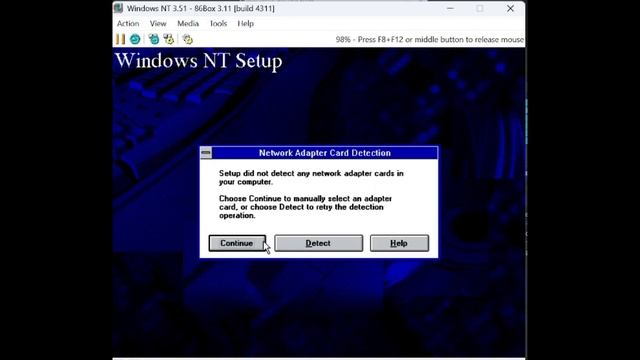The image size is (640, 360).
Task: Click the 'release mouse' status message
Action: [429, 40]
